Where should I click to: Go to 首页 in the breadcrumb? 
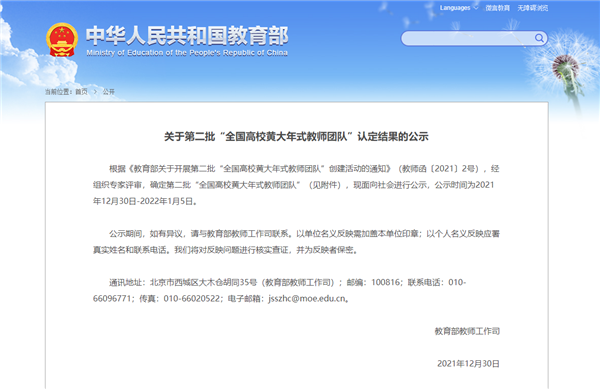pos(81,91)
